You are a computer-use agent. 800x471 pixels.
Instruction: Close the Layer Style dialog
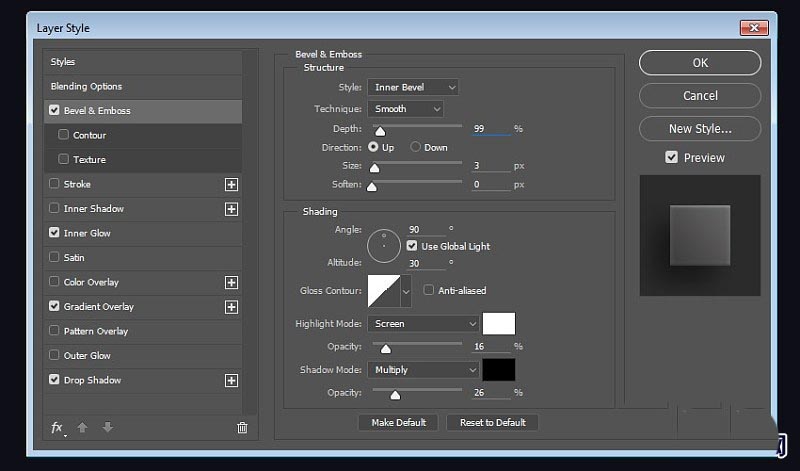point(754,28)
